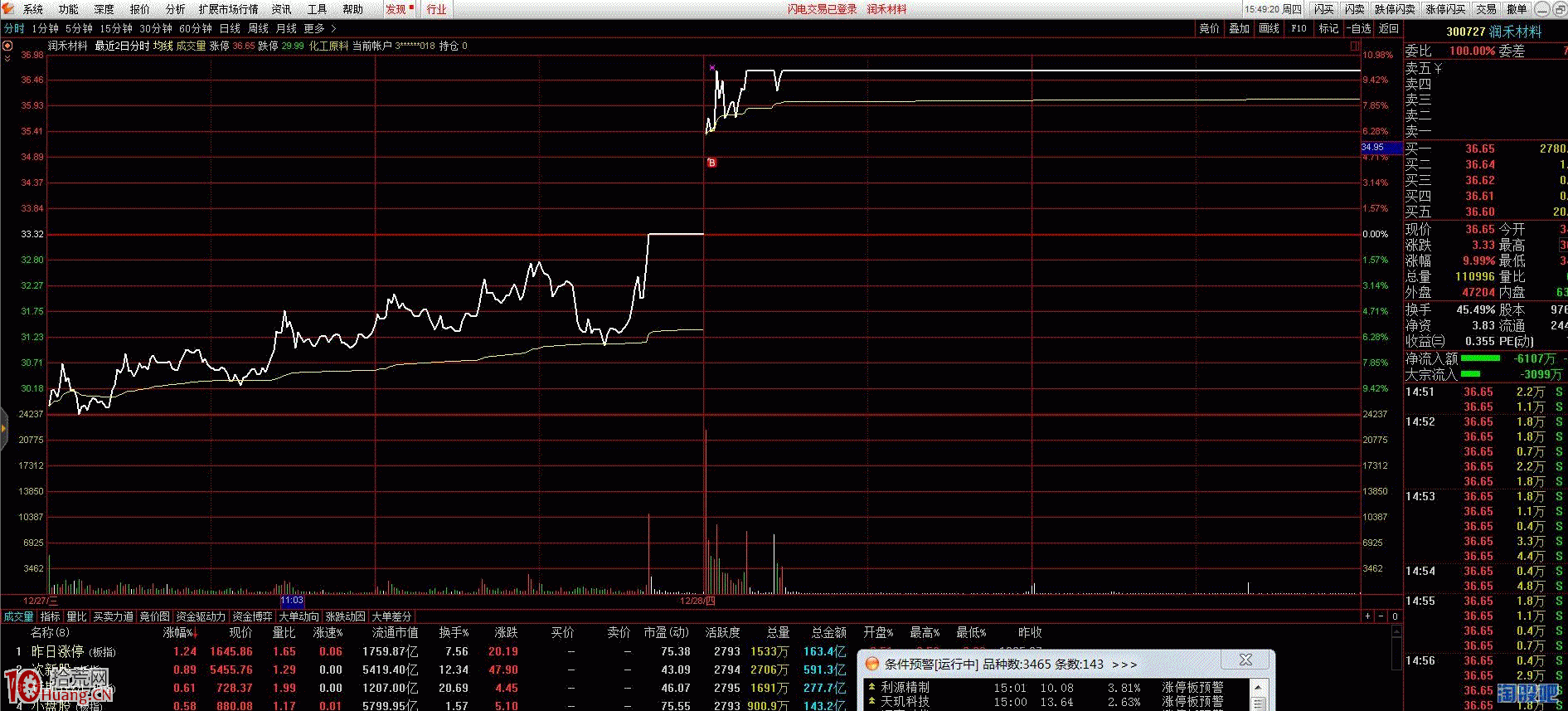The height and width of the screenshot is (711, 1568).
Task: Click the orange alert icon in 条件预警 window
Action: (x=872, y=664)
